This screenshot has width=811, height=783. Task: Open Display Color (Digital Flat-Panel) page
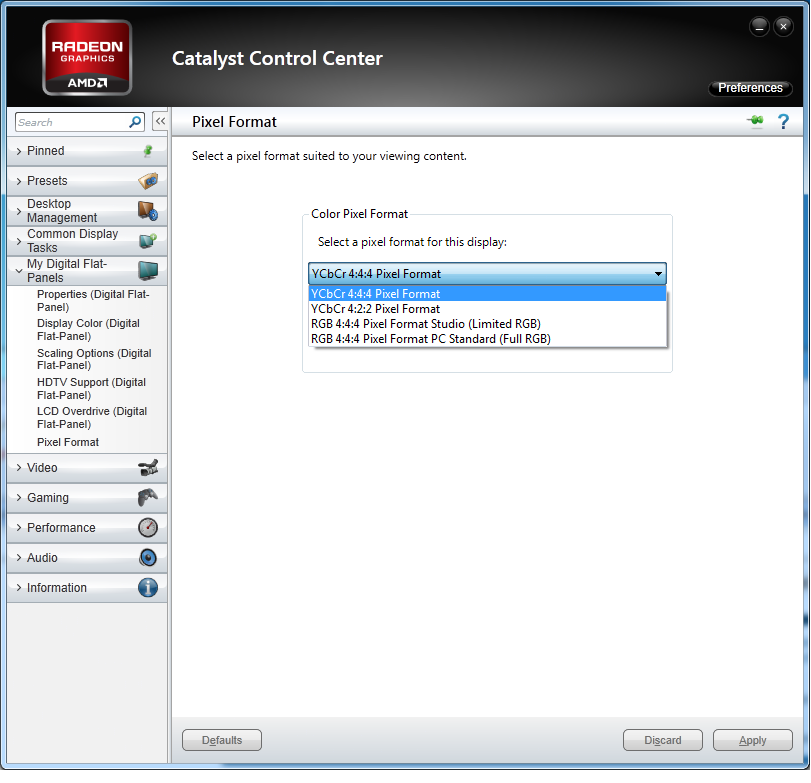88,329
